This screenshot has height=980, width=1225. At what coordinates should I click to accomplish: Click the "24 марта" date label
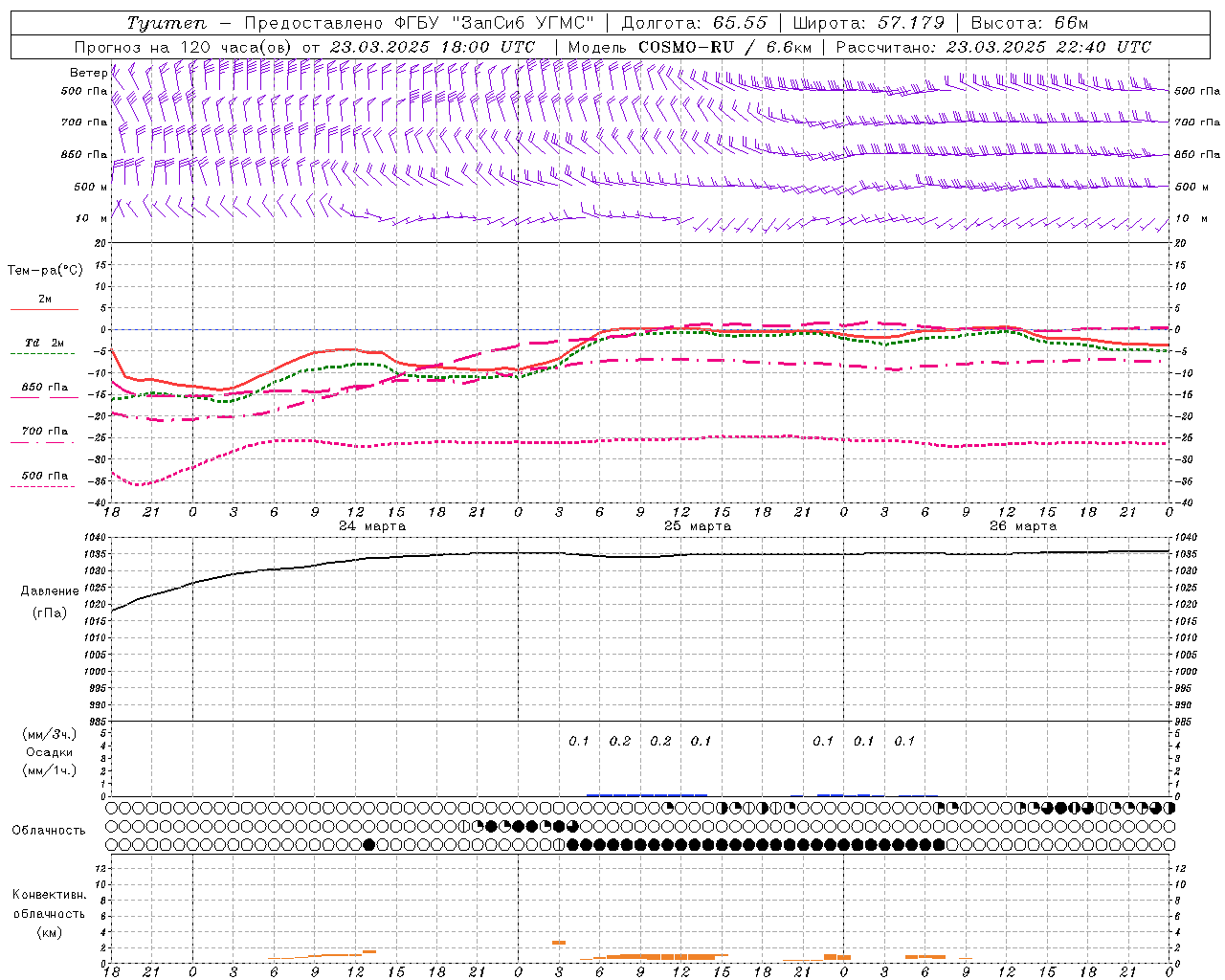tap(372, 526)
